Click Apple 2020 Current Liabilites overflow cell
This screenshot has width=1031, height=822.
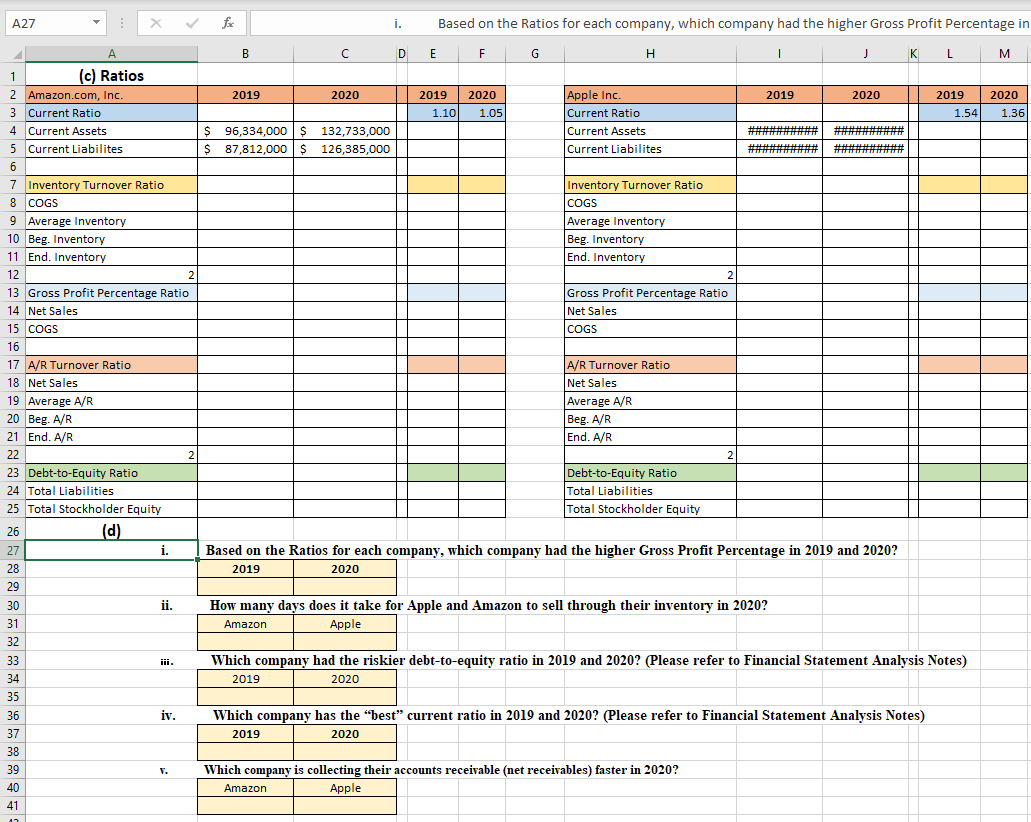tap(865, 149)
